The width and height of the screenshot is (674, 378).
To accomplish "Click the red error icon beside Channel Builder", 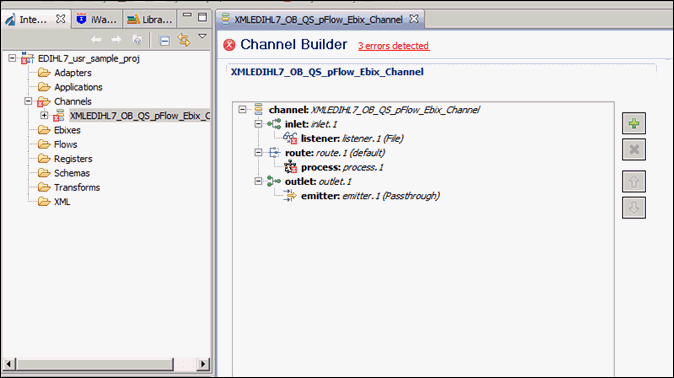I will click(229, 45).
